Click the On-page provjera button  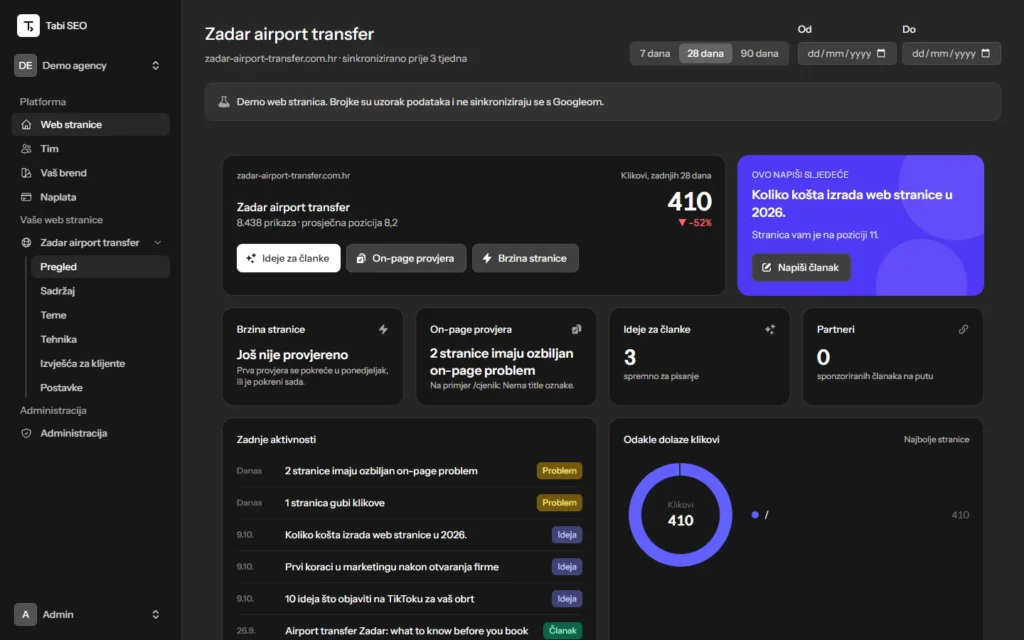click(x=406, y=258)
